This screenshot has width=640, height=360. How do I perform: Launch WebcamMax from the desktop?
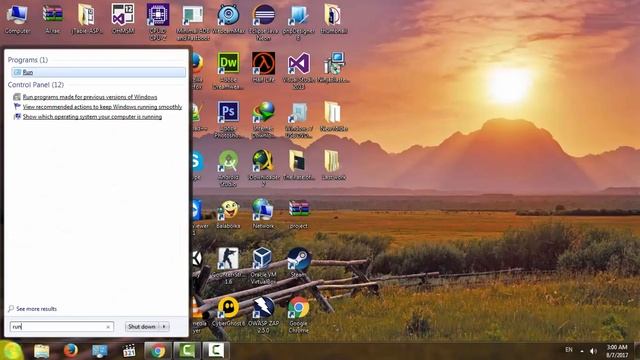pos(228,19)
